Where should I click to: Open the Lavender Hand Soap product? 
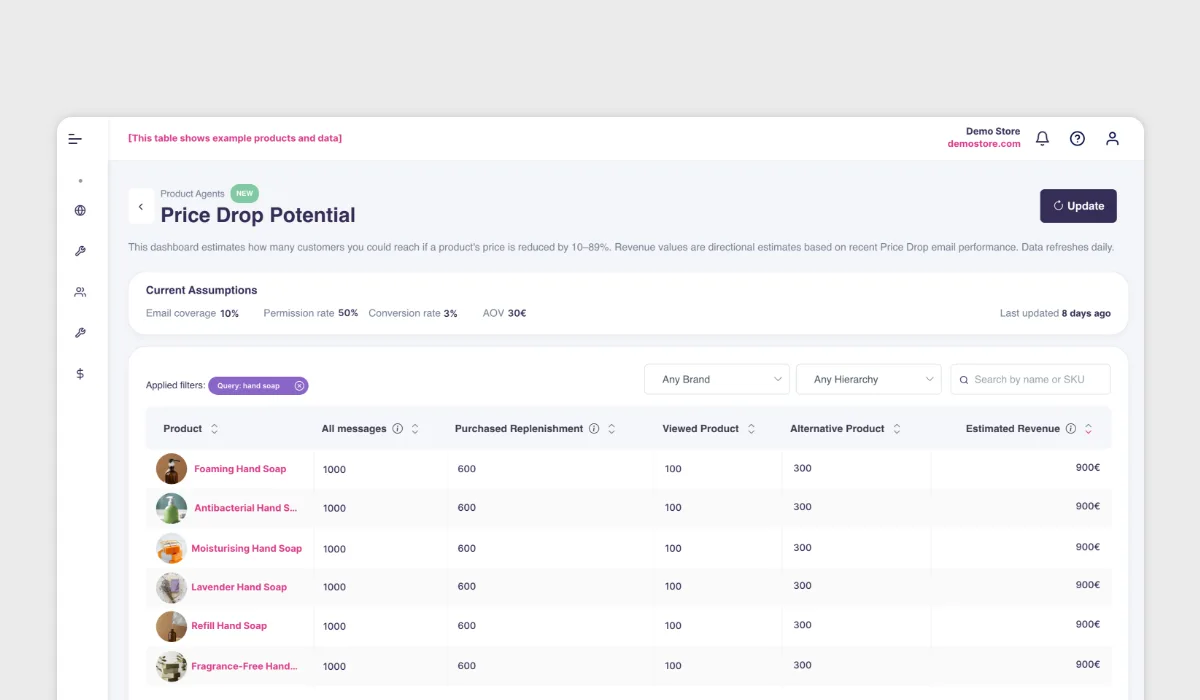(239, 587)
